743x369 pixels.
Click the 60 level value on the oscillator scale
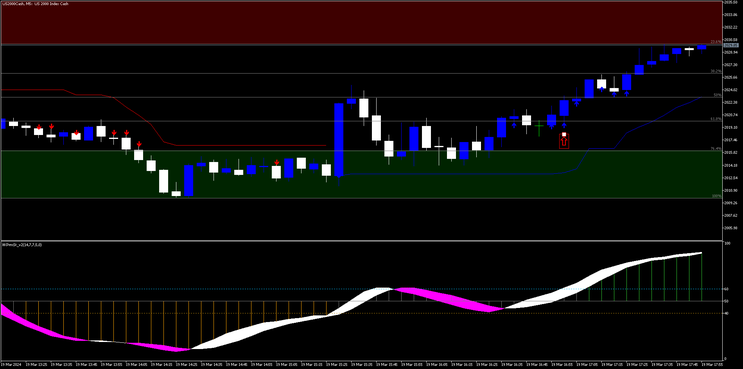pos(725,289)
